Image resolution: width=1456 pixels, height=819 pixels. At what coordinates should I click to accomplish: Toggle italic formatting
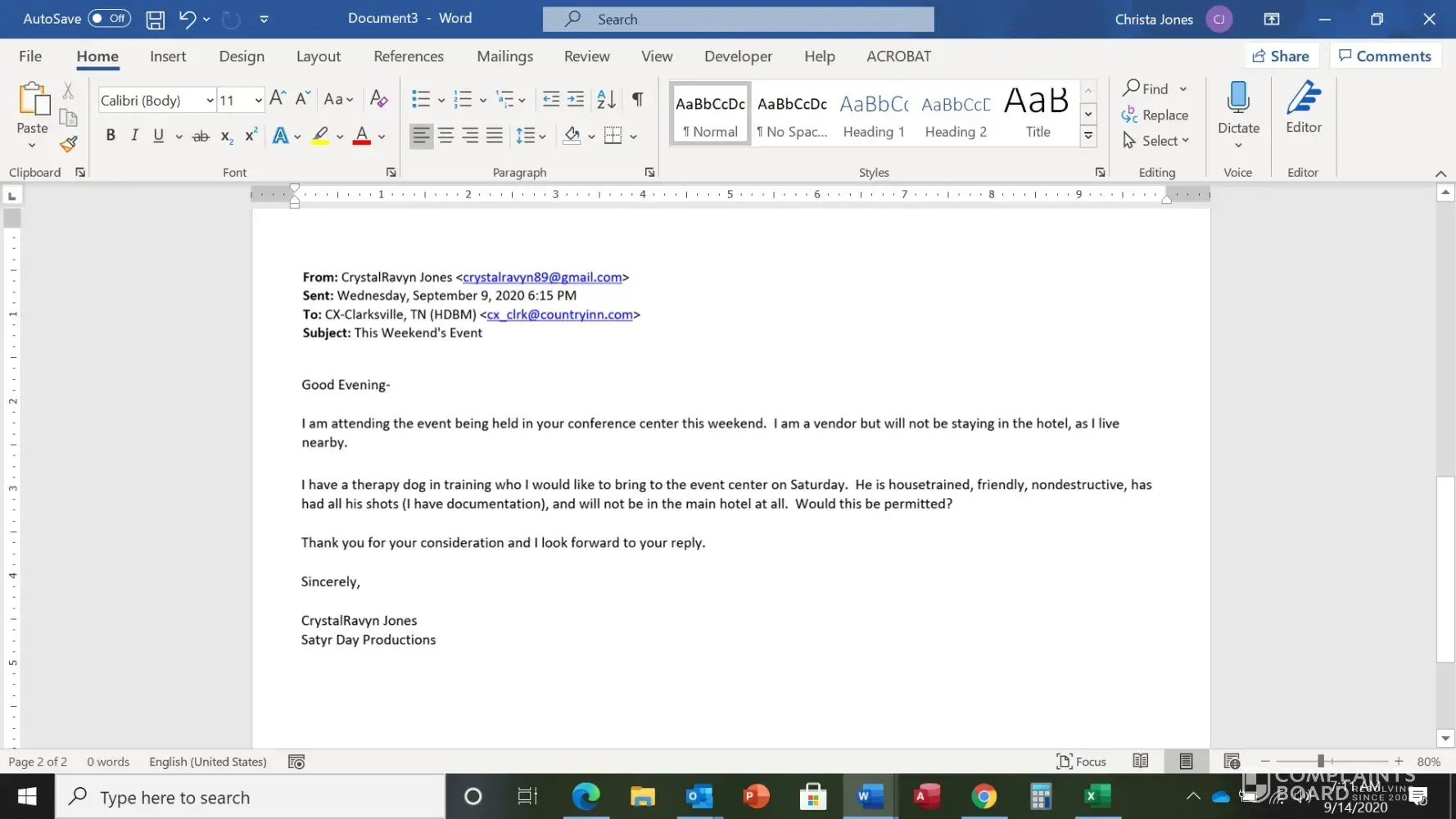[134, 136]
